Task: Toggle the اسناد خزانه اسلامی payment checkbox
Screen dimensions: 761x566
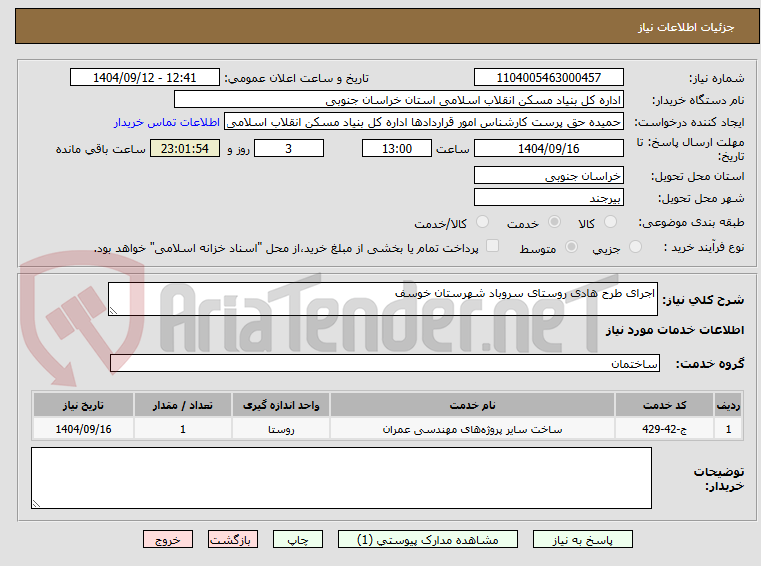Action: 493,246
